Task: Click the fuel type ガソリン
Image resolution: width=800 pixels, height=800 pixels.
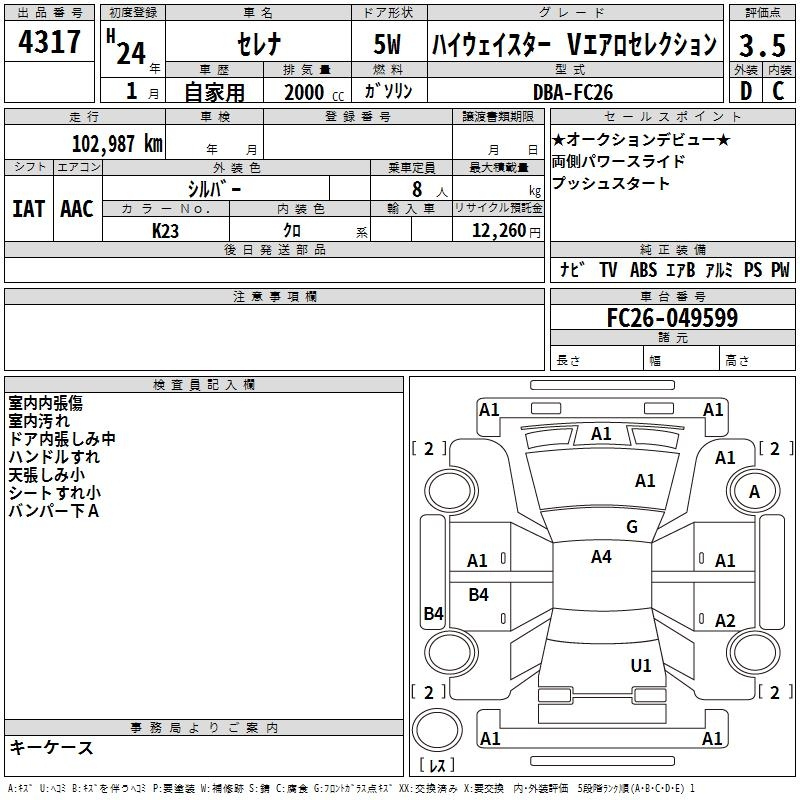Action: coord(388,91)
